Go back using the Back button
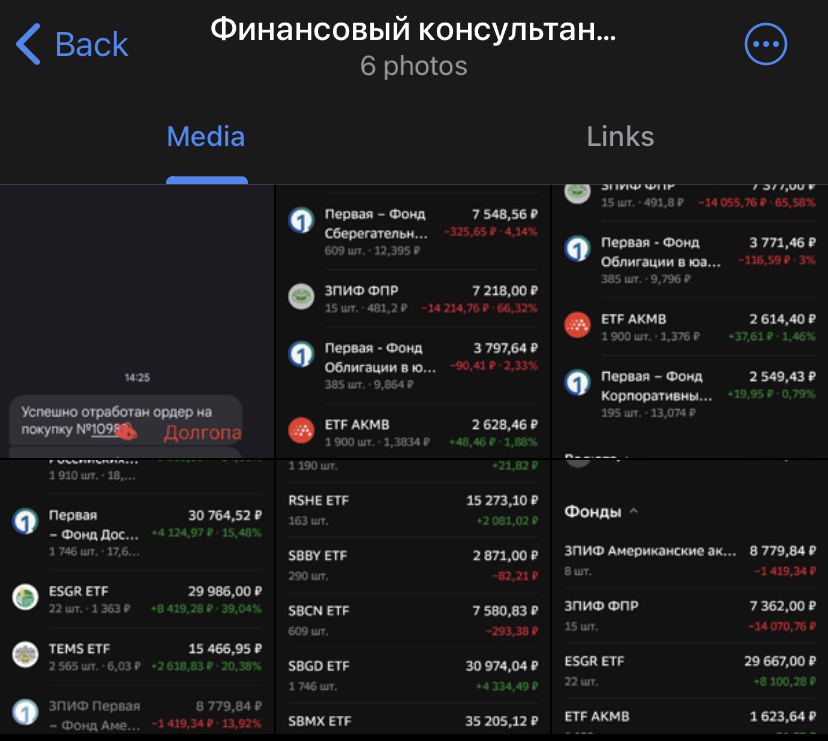The image size is (828, 741). click(72, 44)
